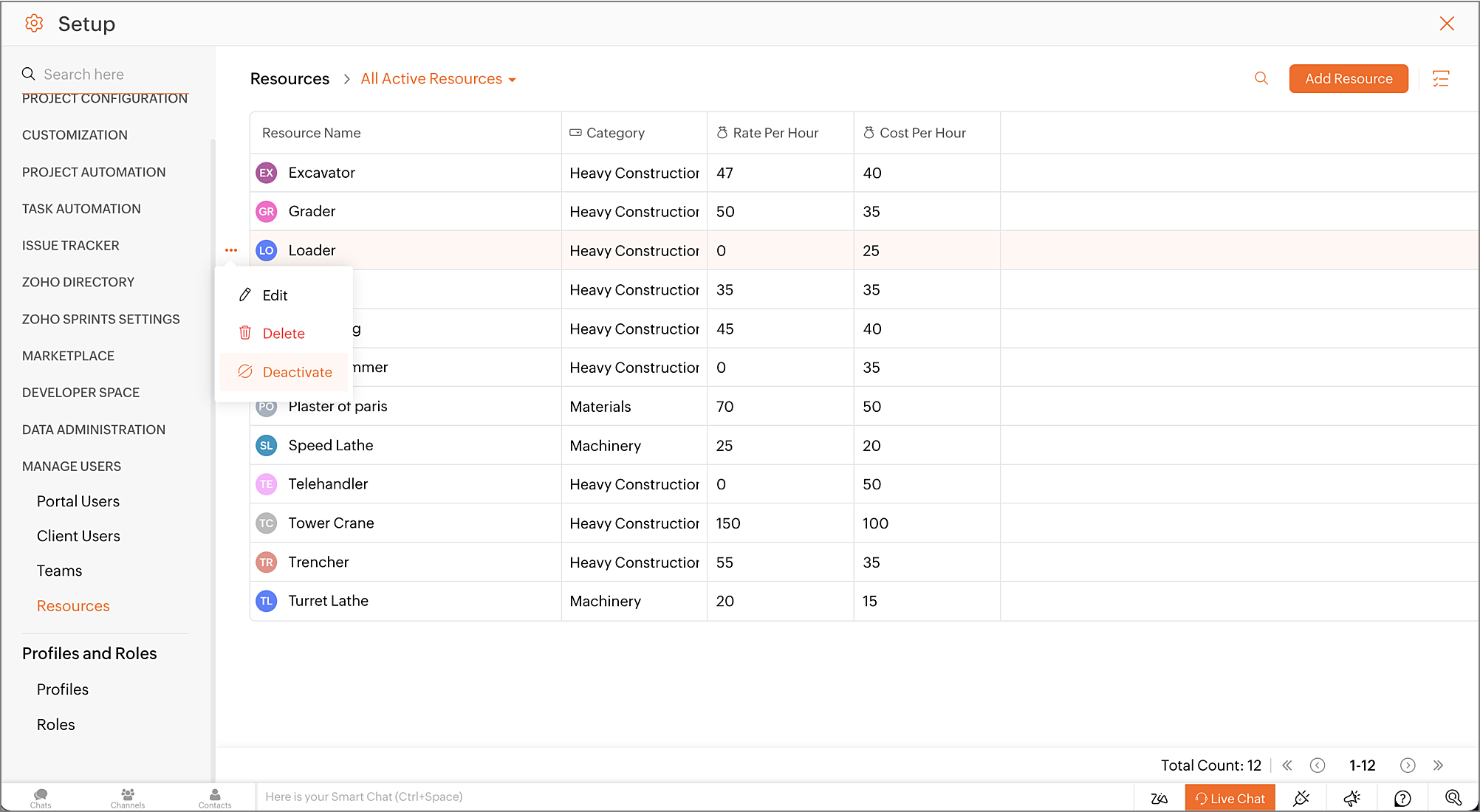
Task: Choose Delete from the context menu
Action: point(284,334)
